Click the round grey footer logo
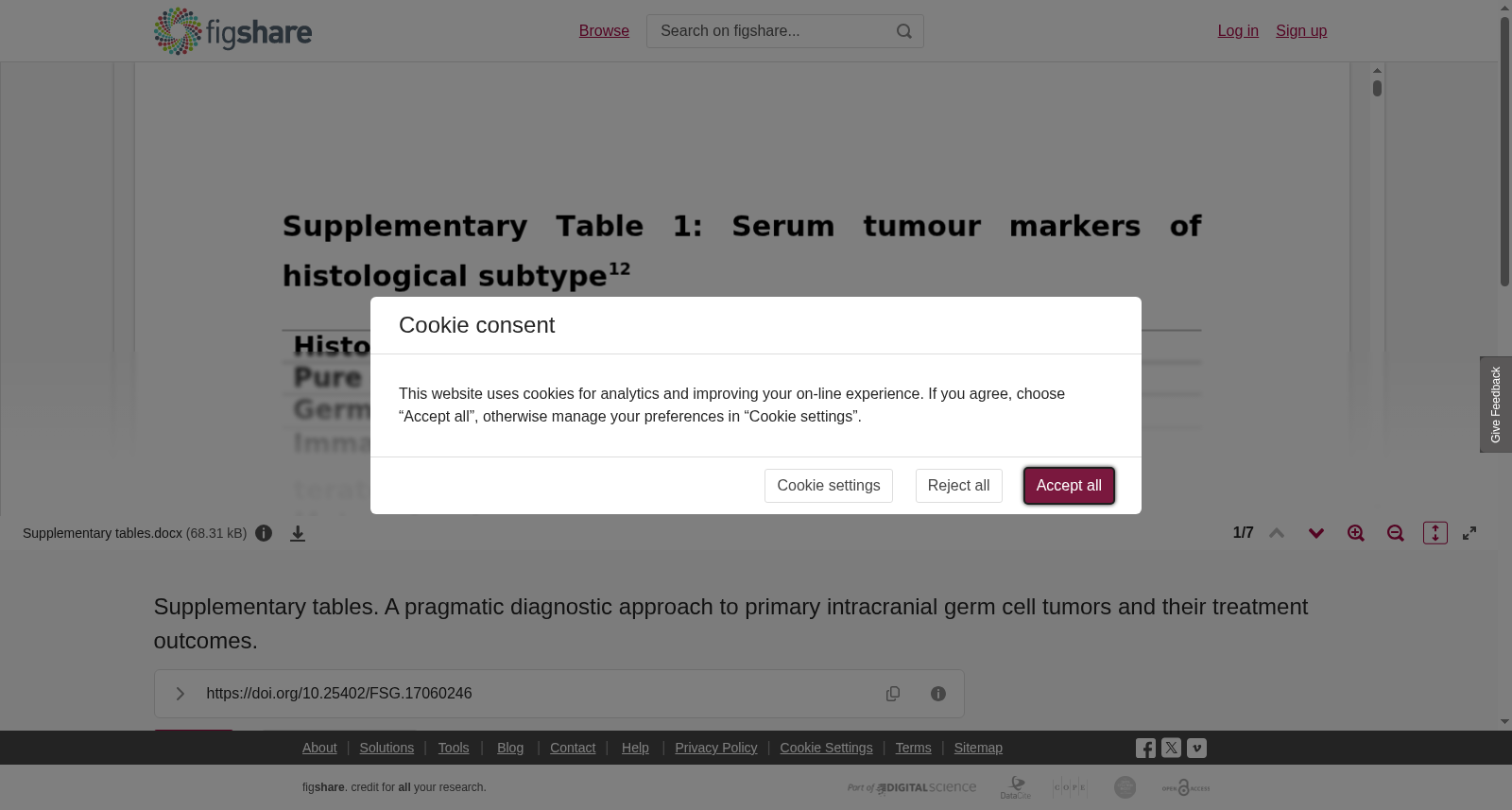 [x=1125, y=787]
